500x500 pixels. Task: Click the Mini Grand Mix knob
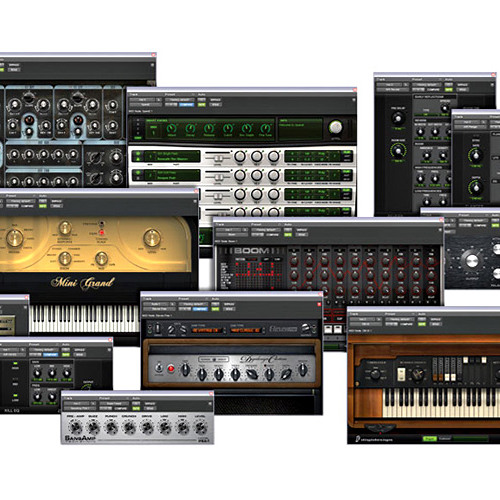(101, 258)
